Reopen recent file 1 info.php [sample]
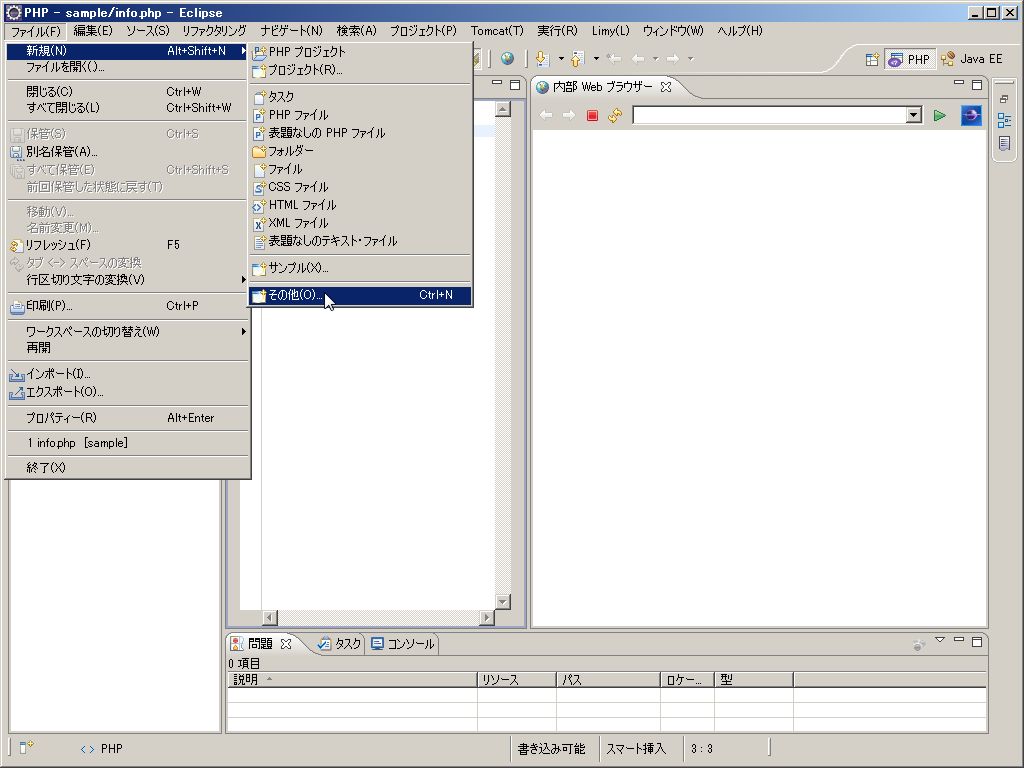Viewport: 1024px width, 768px height. pos(127,443)
